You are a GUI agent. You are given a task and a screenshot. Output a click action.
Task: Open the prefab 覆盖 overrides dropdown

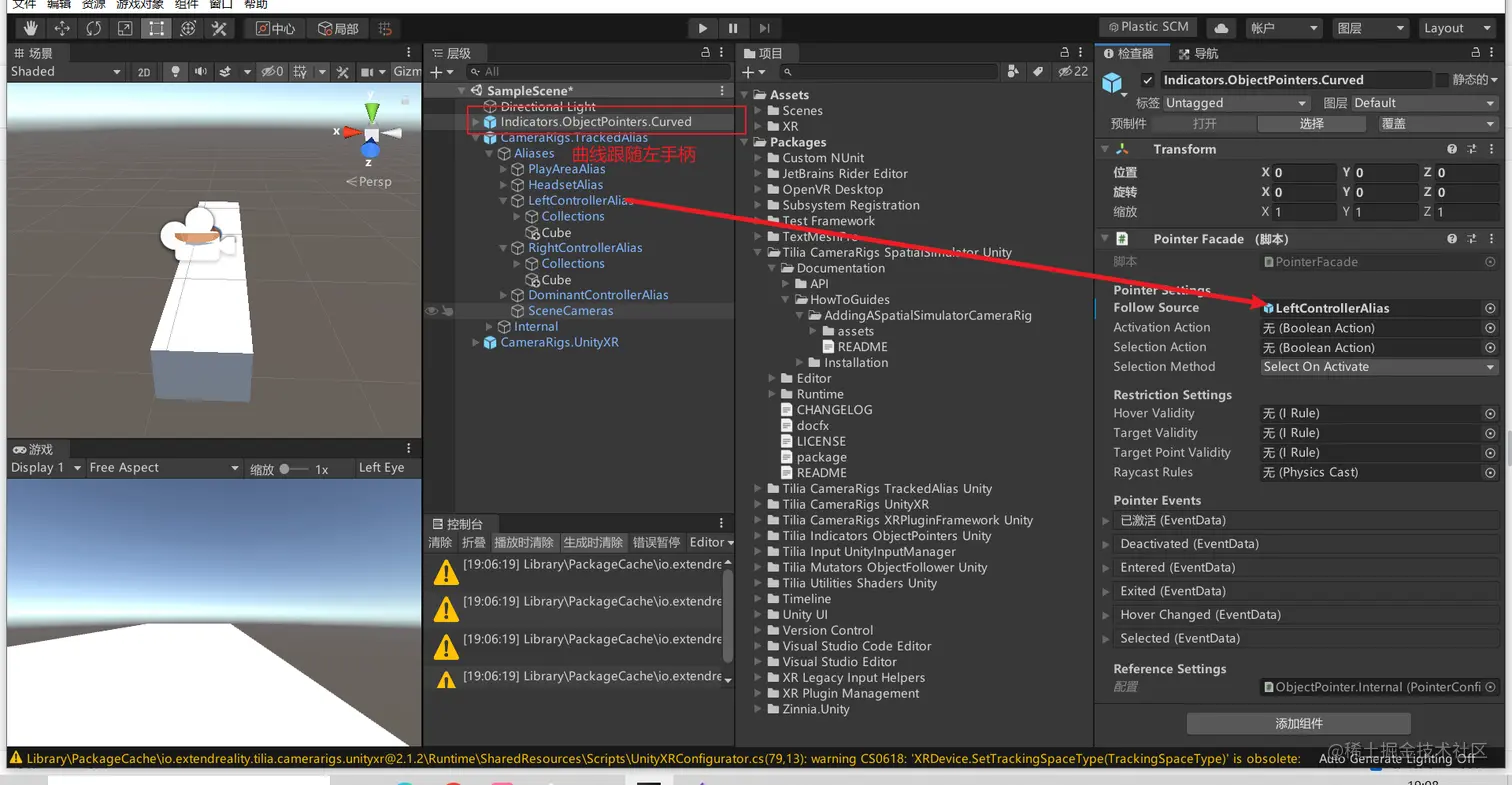1438,124
